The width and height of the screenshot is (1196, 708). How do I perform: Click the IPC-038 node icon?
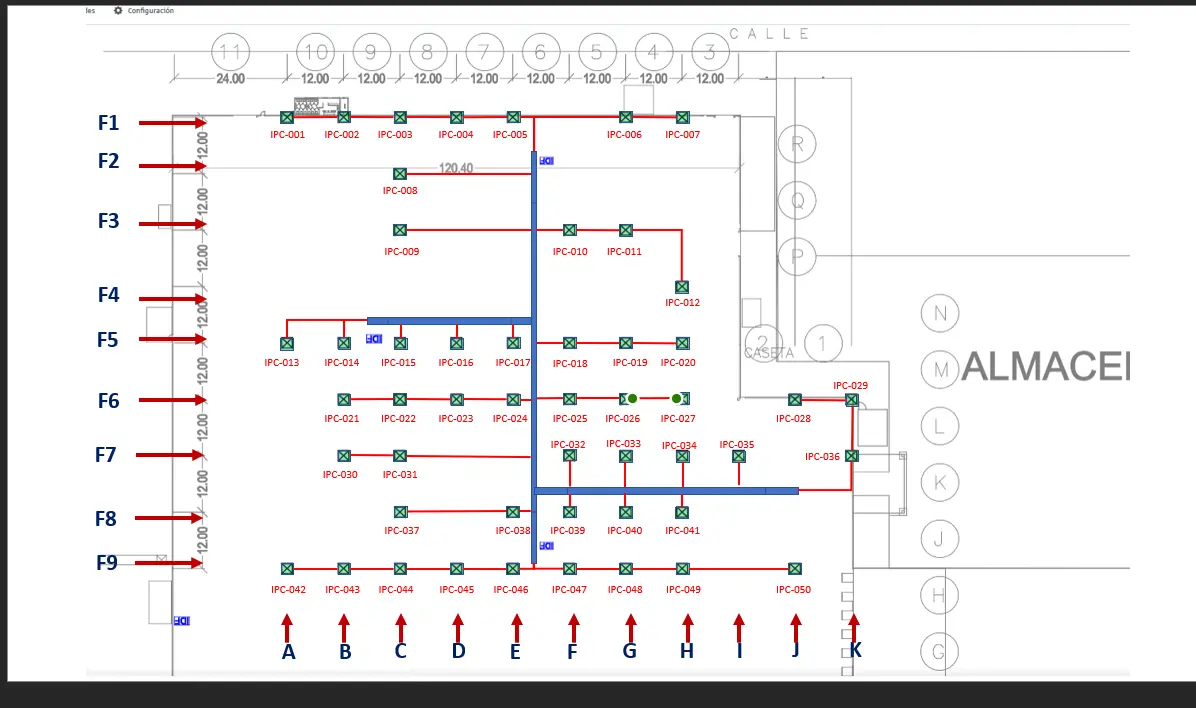513,512
